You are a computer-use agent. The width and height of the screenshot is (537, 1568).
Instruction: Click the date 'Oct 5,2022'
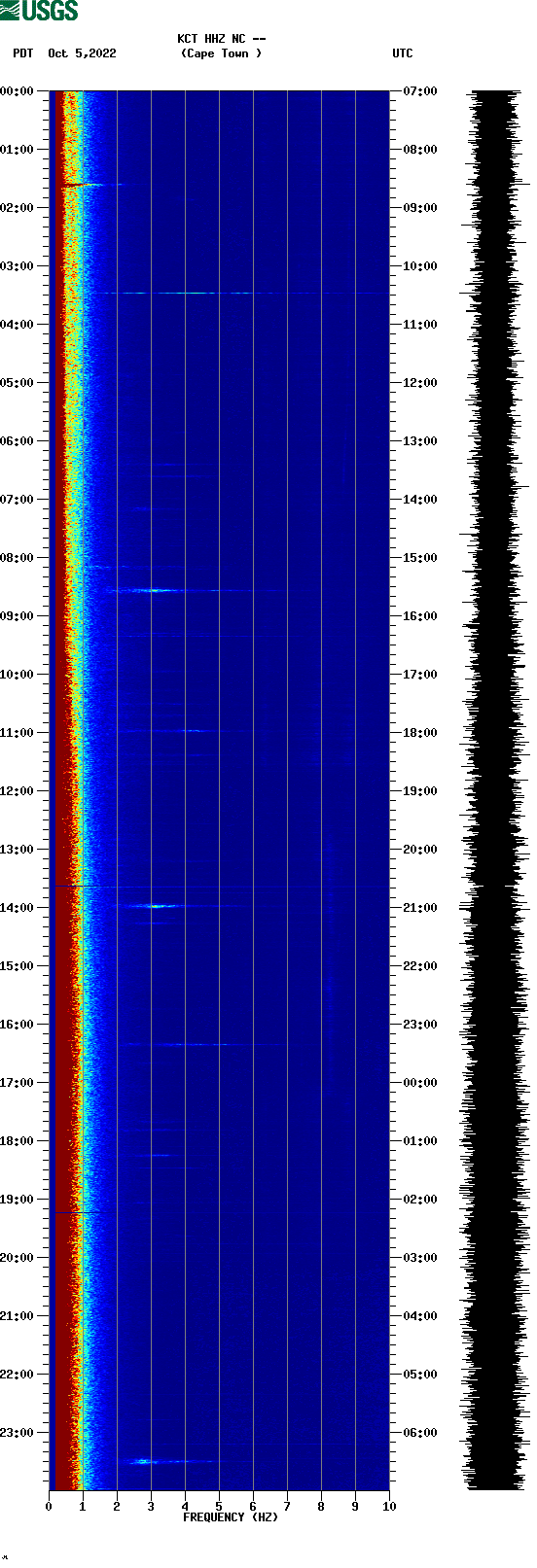82,53
